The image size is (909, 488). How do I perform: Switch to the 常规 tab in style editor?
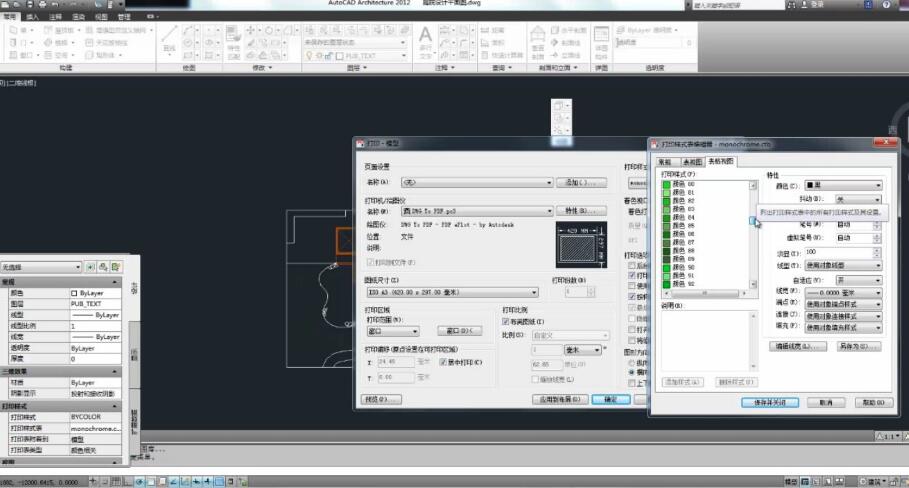(663, 161)
